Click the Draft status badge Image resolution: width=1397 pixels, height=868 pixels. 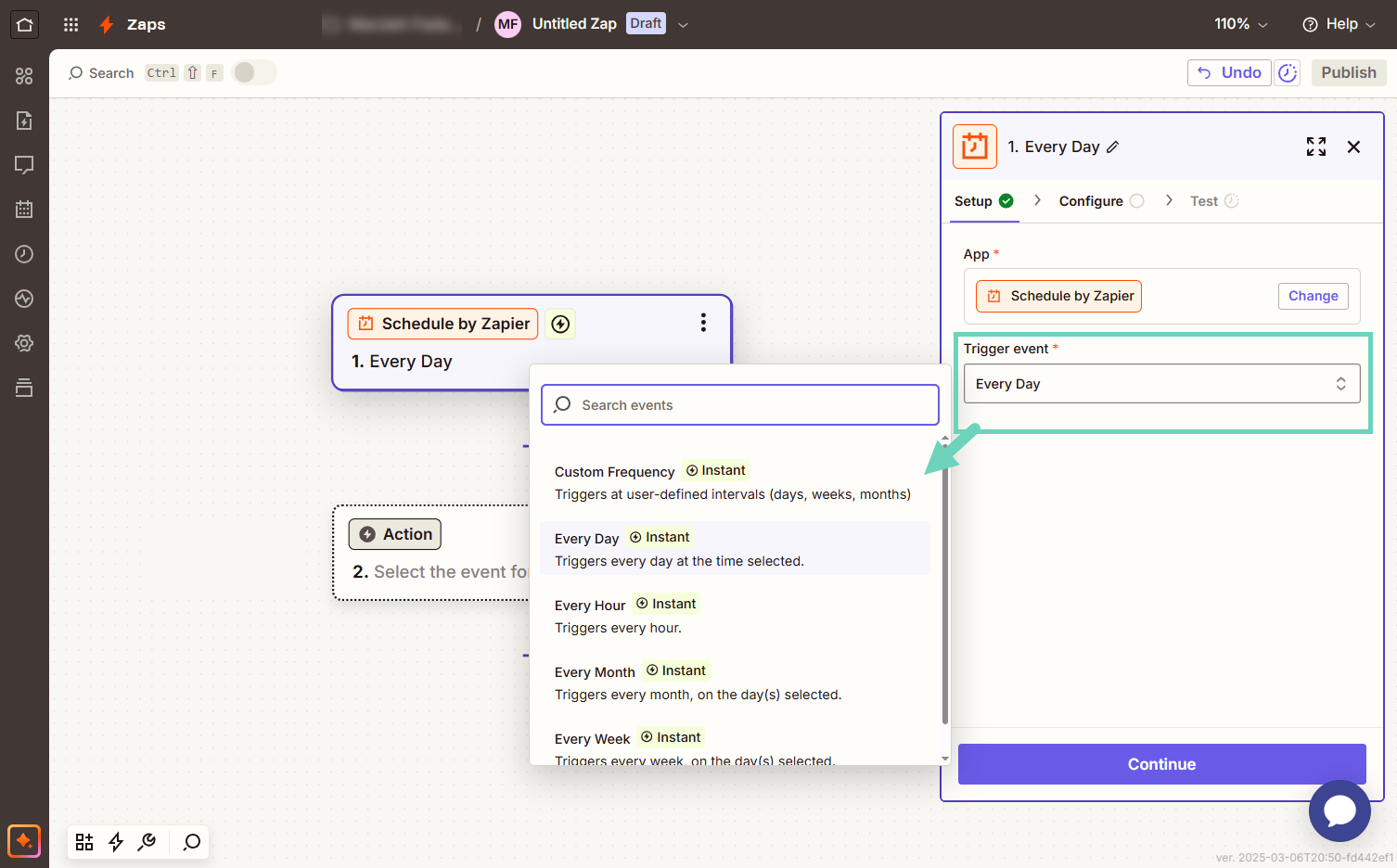[646, 23]
